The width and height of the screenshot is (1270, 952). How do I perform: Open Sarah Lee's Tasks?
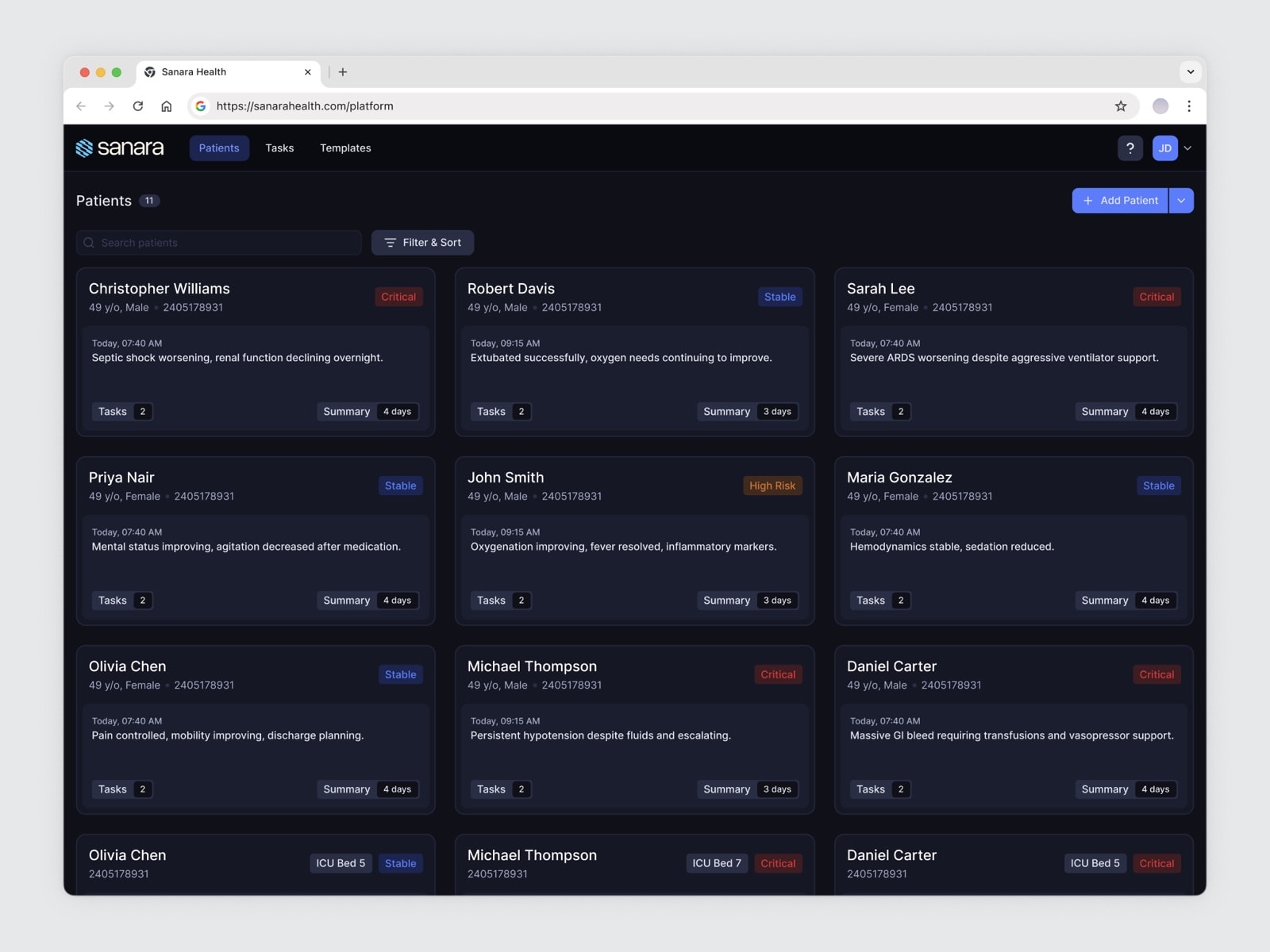(x=880, y=412)
